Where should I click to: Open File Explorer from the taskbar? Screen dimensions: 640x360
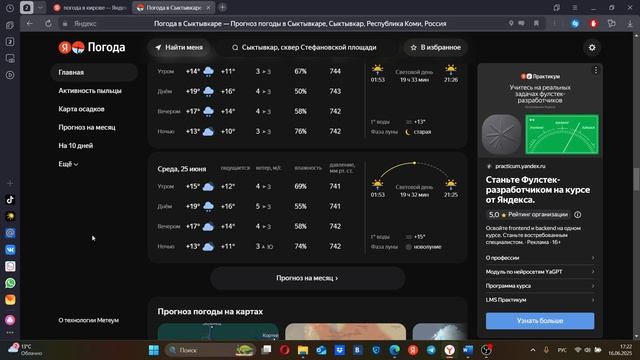(x=303, y=350)
